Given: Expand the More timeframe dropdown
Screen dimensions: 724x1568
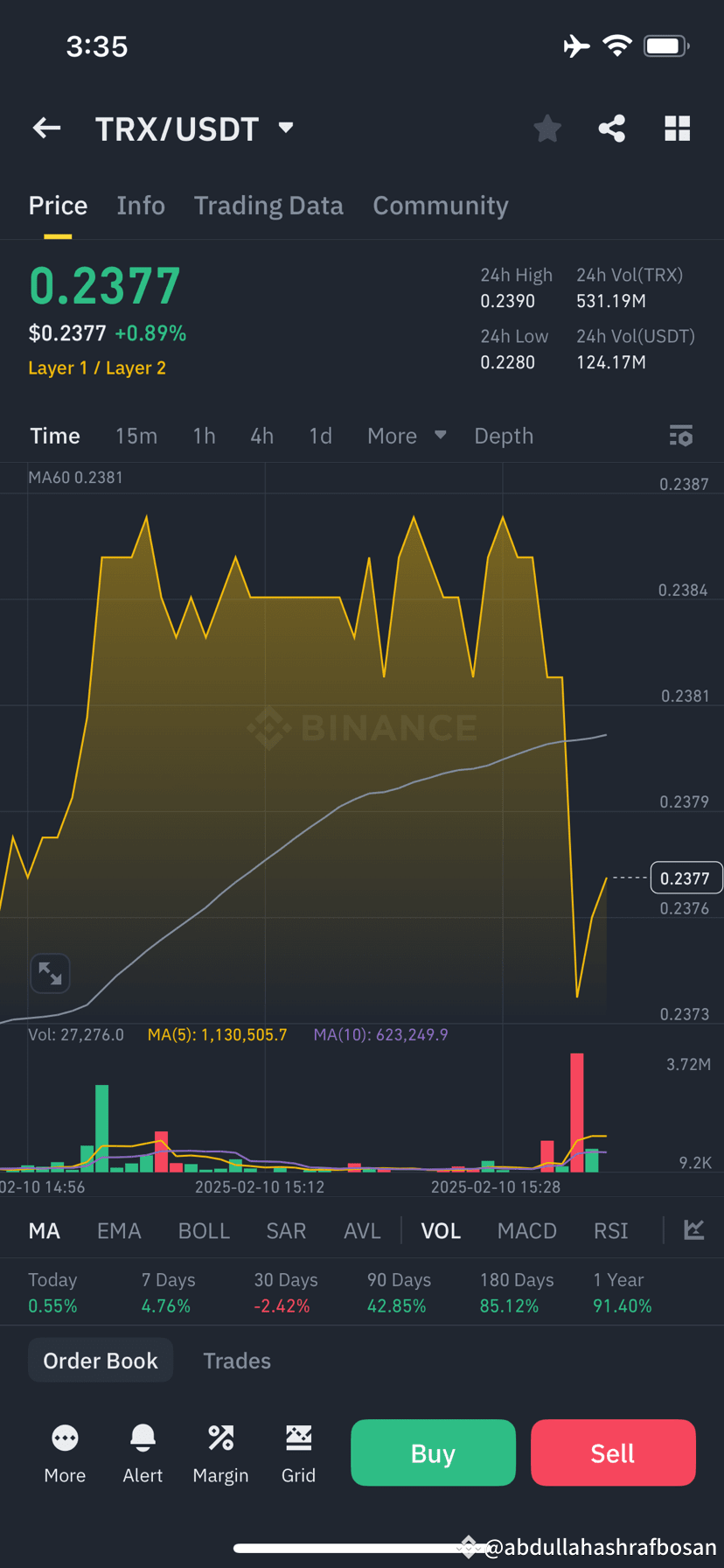Looking at the screenshot, I should [x=406, y=435].
